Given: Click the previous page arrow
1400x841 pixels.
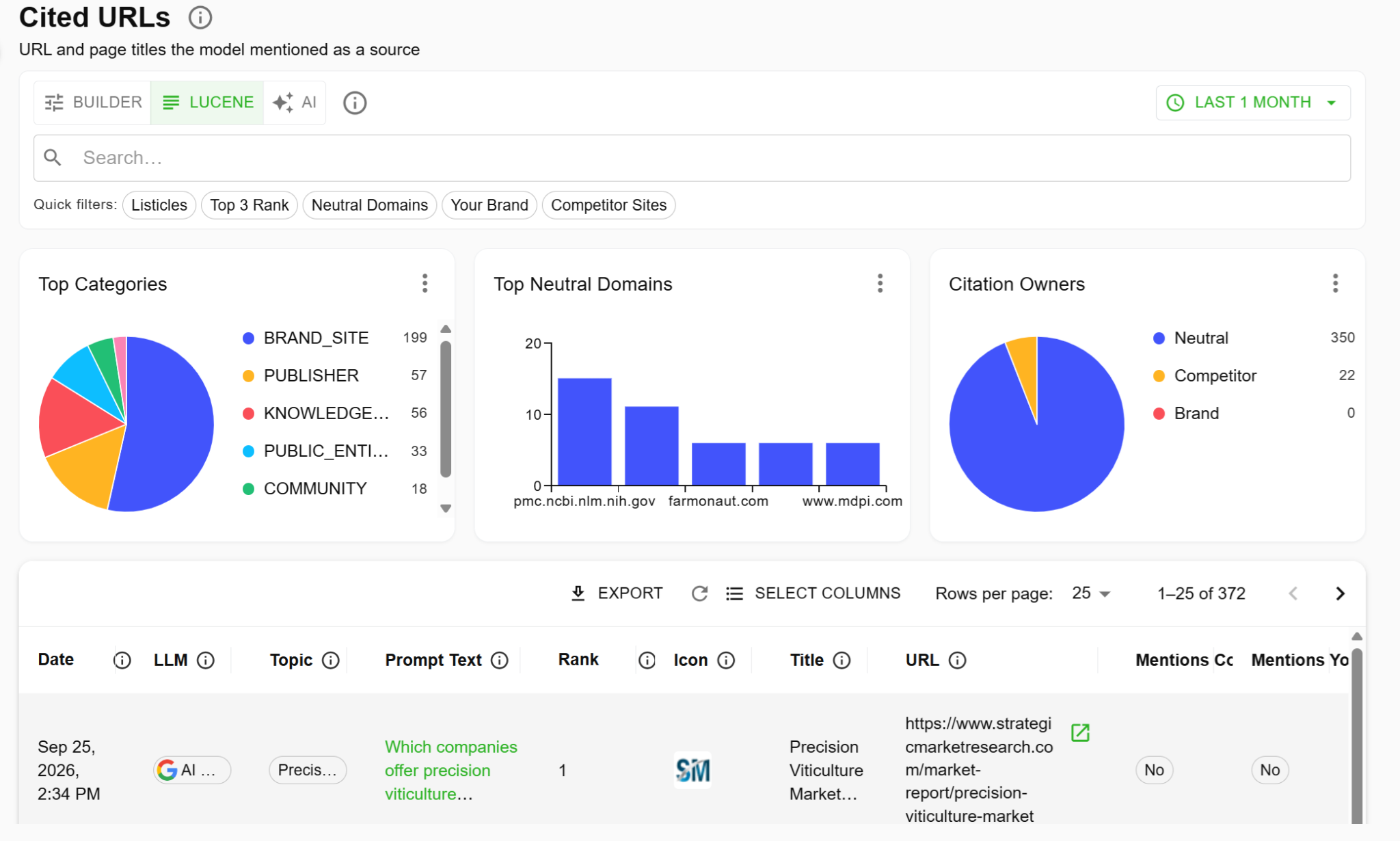Looking at the screenshot, I should click(1293, 593).
